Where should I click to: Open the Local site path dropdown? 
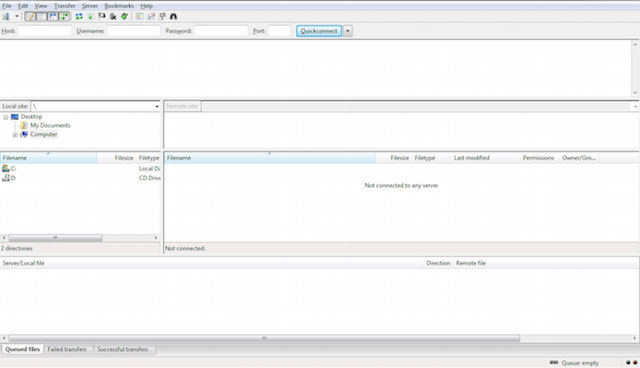[157, 106]
